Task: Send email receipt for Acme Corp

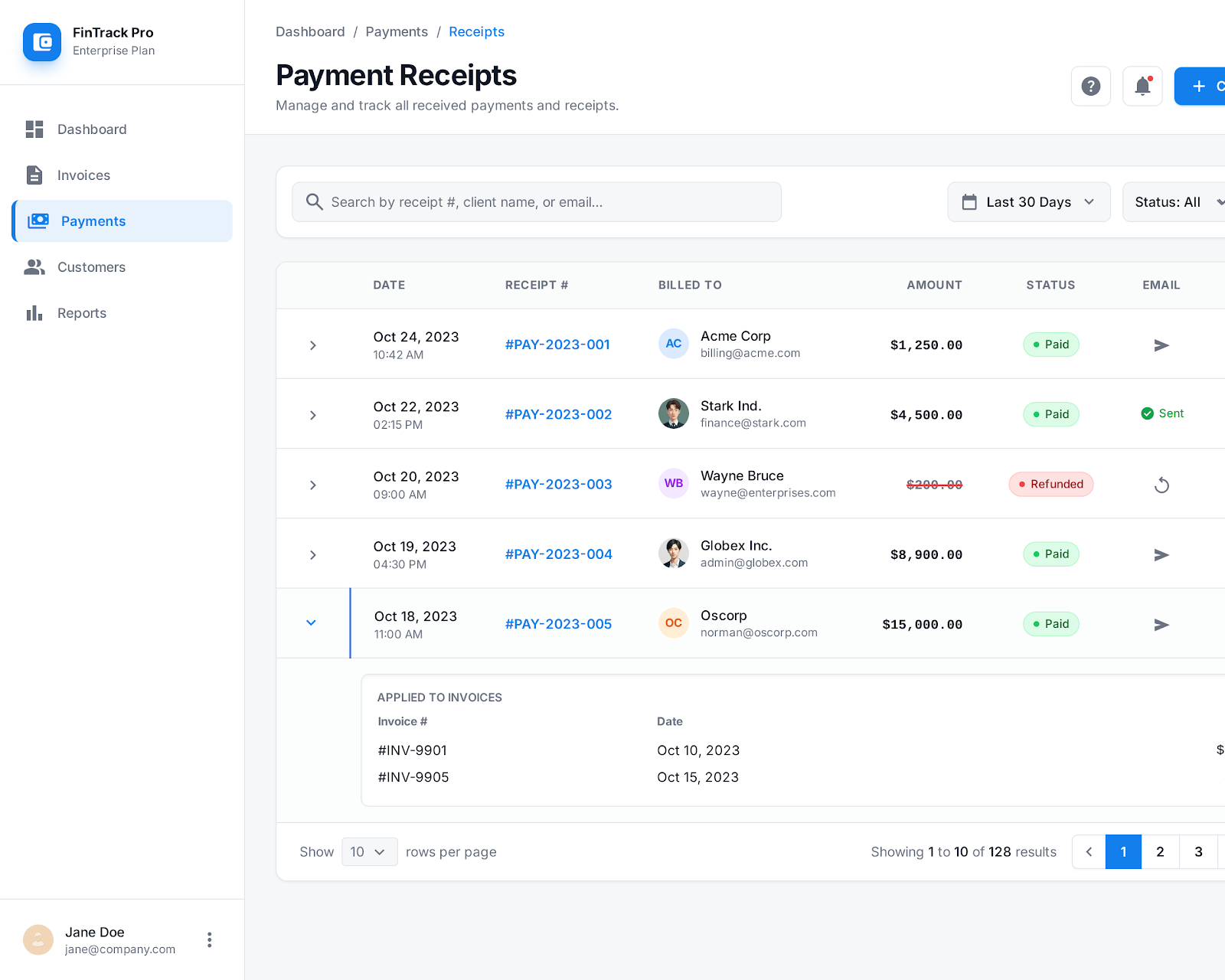Action: pyautogui.click(x=1161, y=345)
